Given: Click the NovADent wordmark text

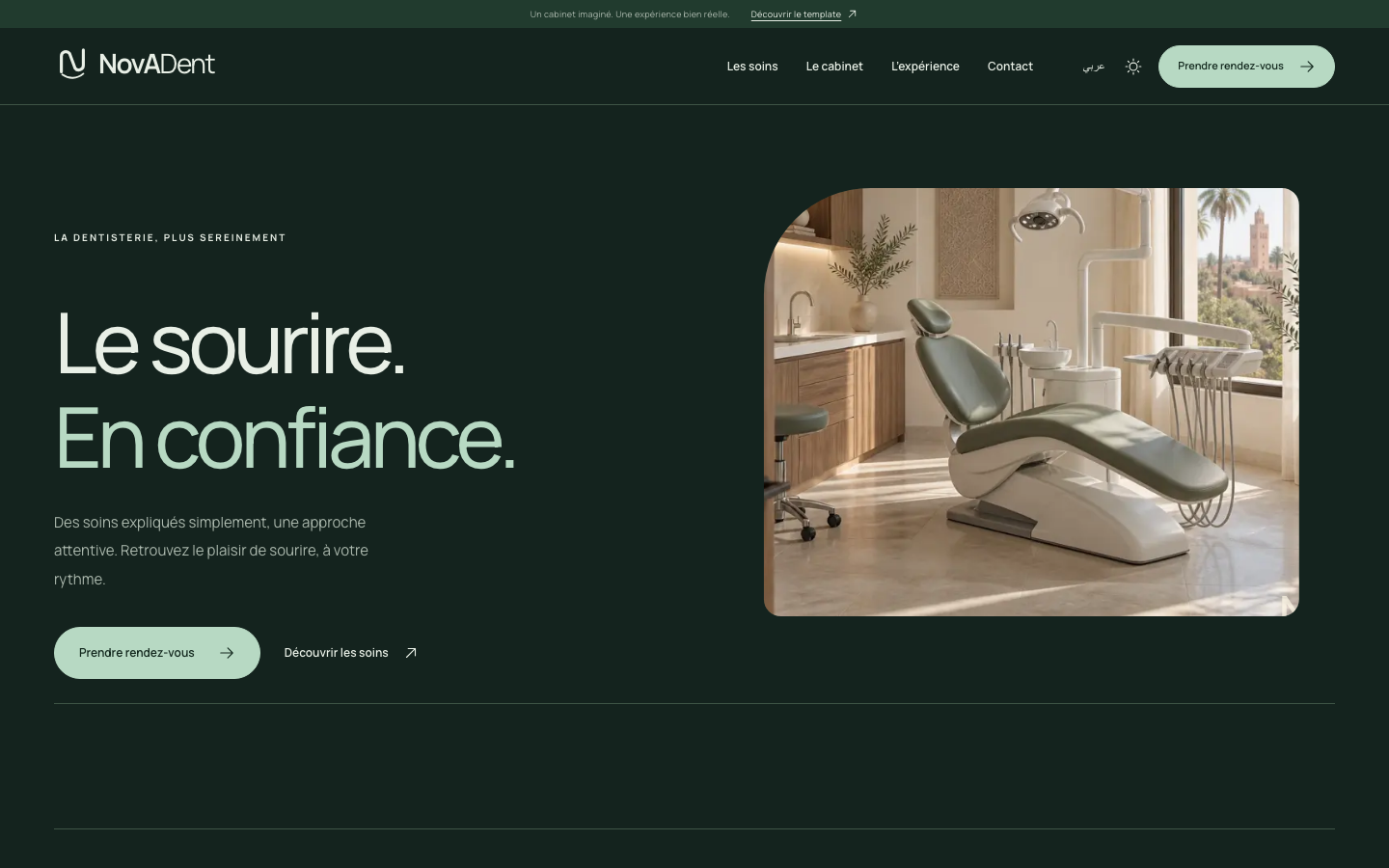Looking at the screenshot, I should click(157, 64).
